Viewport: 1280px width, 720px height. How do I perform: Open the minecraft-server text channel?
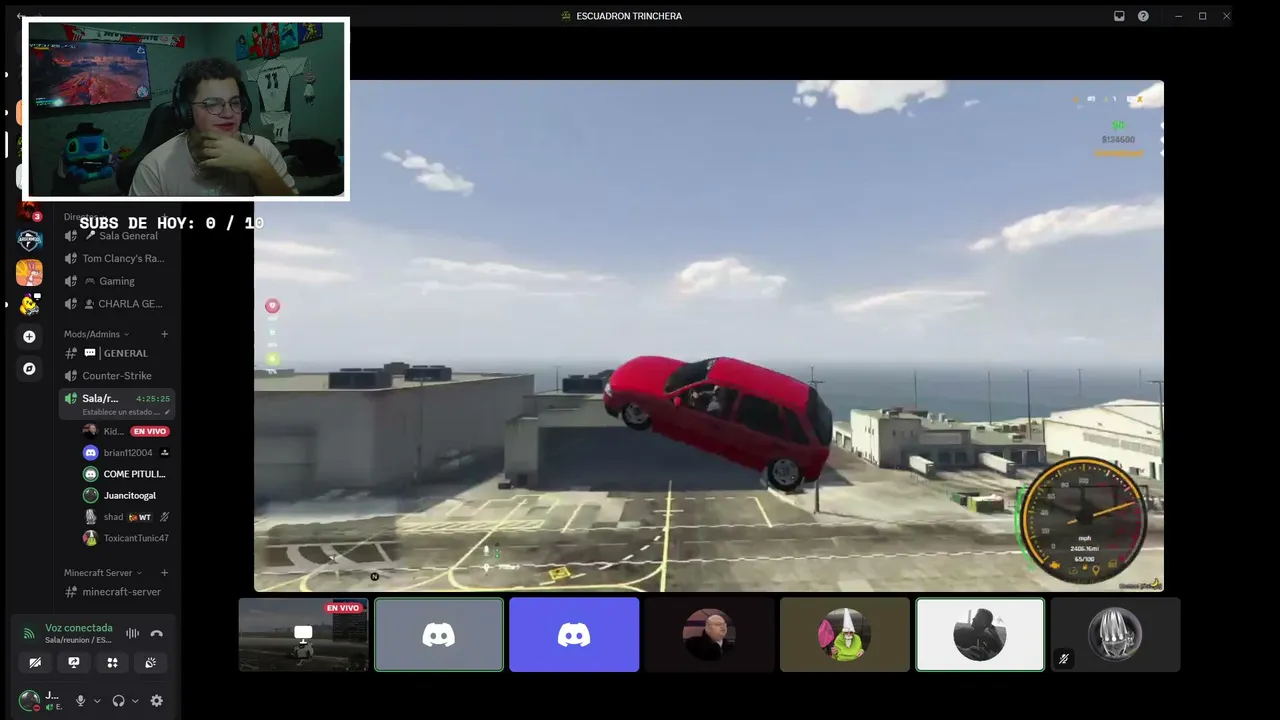117,592
